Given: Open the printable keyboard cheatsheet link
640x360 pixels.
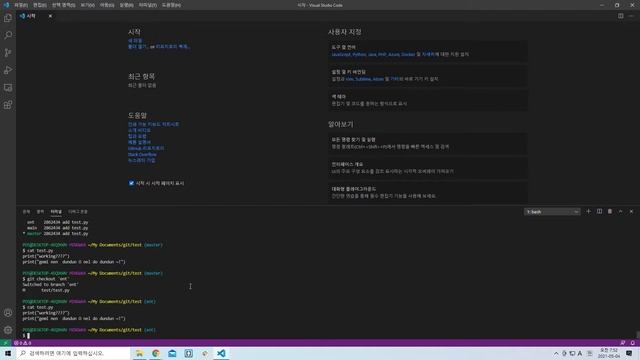Looking at the screenshot, I should [153, 124].
